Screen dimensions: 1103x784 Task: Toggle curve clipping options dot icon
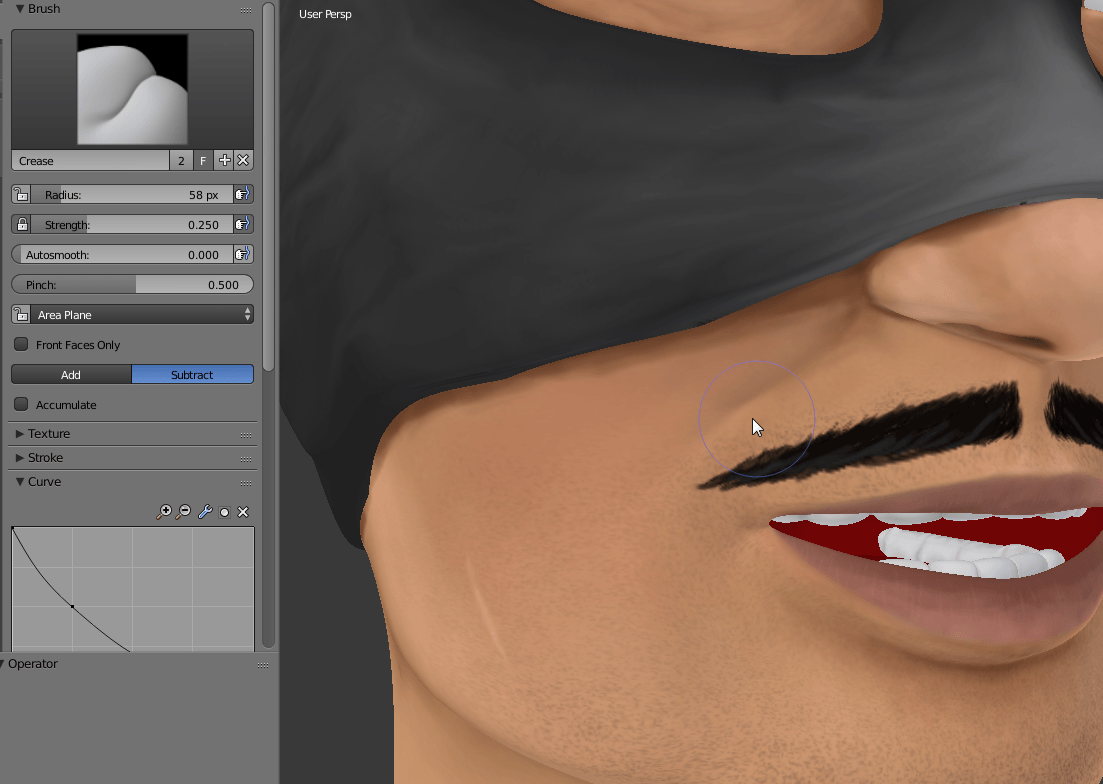pyautogui.click(x=224, y=512)
